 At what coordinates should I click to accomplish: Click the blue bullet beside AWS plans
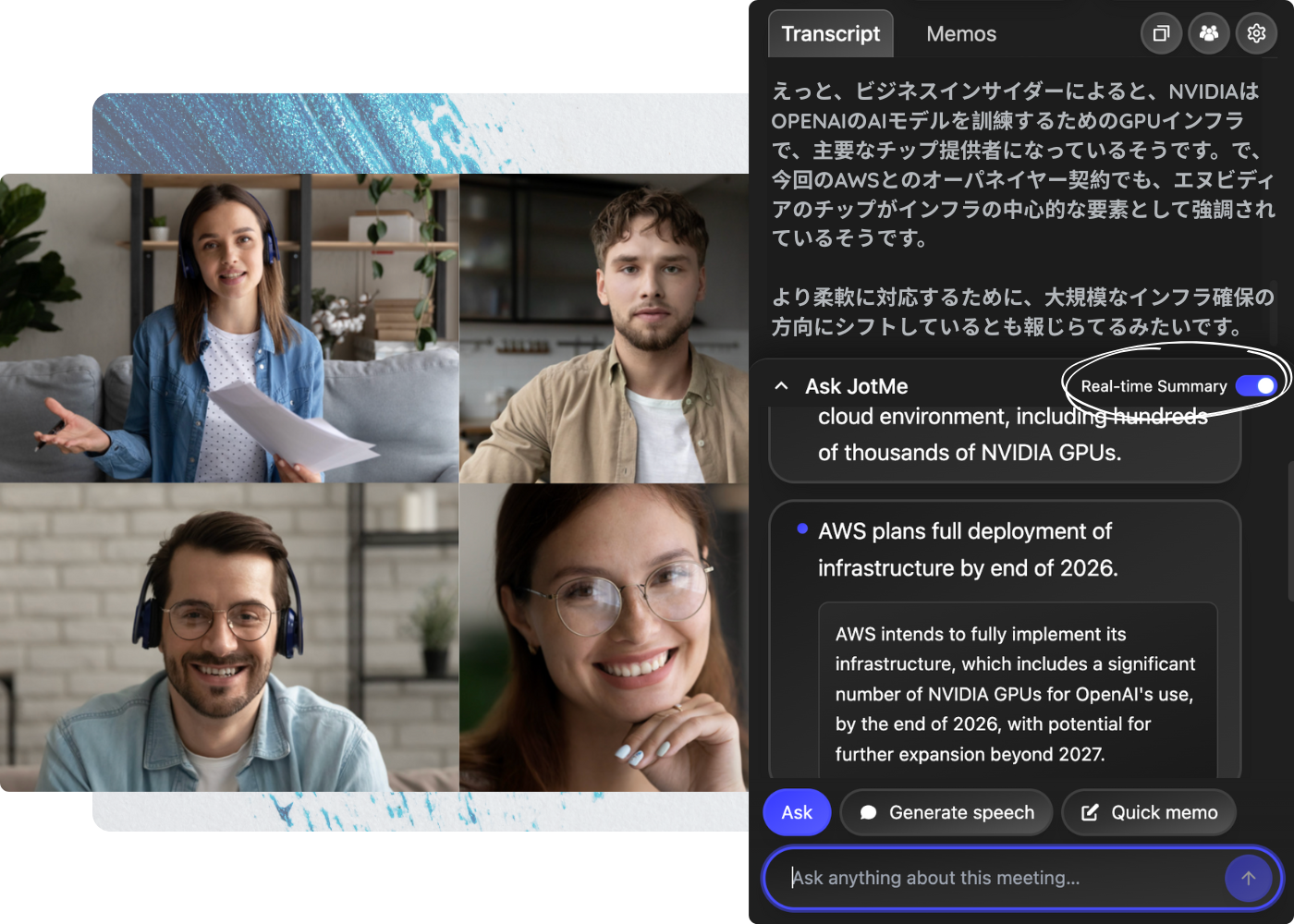click(802, 529)
